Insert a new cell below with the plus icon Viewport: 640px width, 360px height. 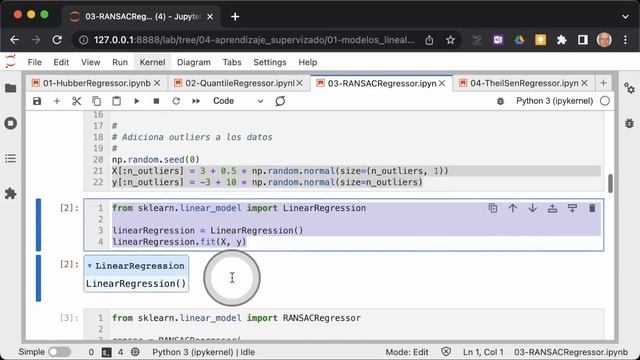(57, 101)
